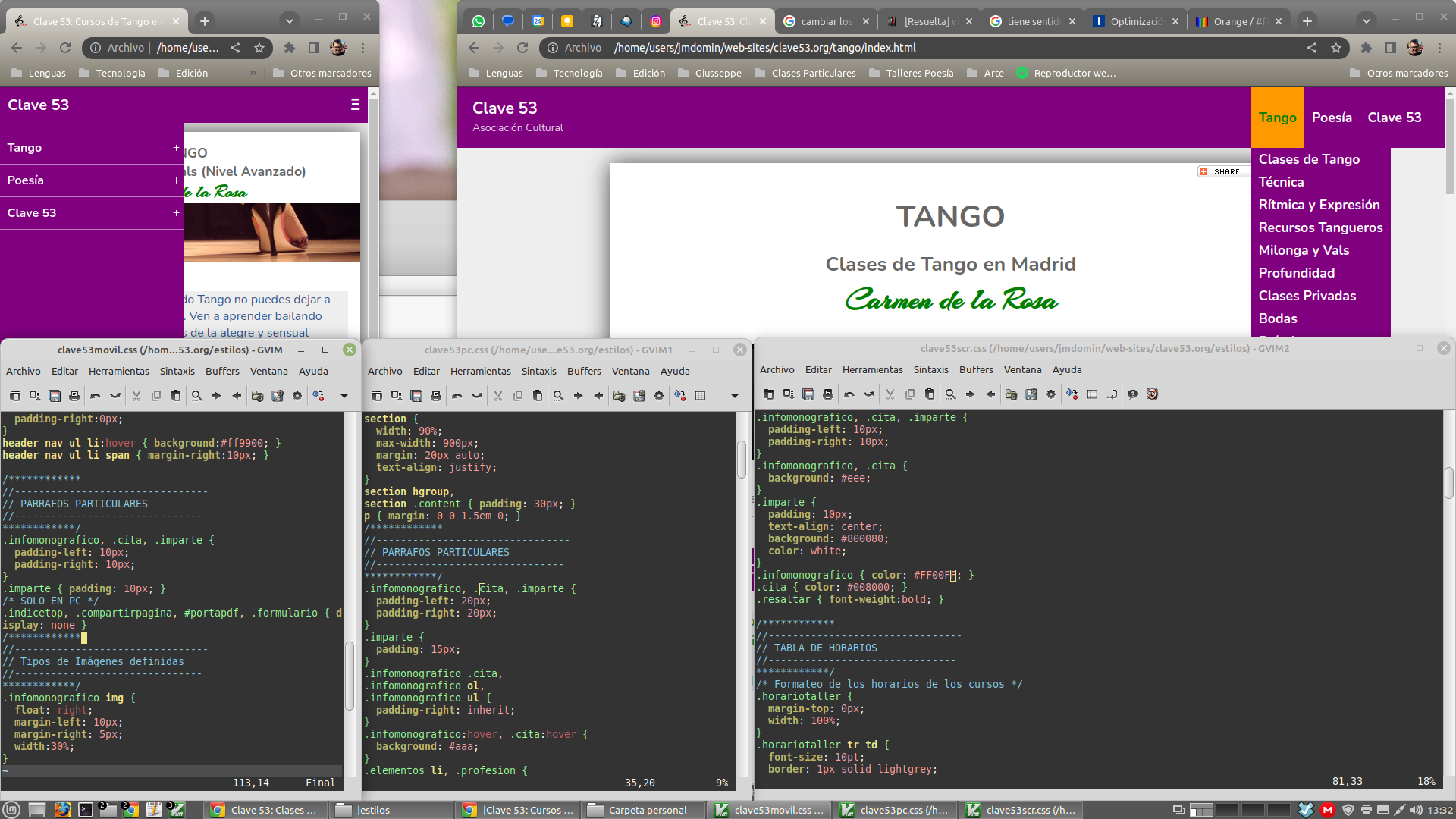Click Find Help lifebuoy icon in GVIM2
The height and width of the screenshot is (819, 1456).
1153,394
